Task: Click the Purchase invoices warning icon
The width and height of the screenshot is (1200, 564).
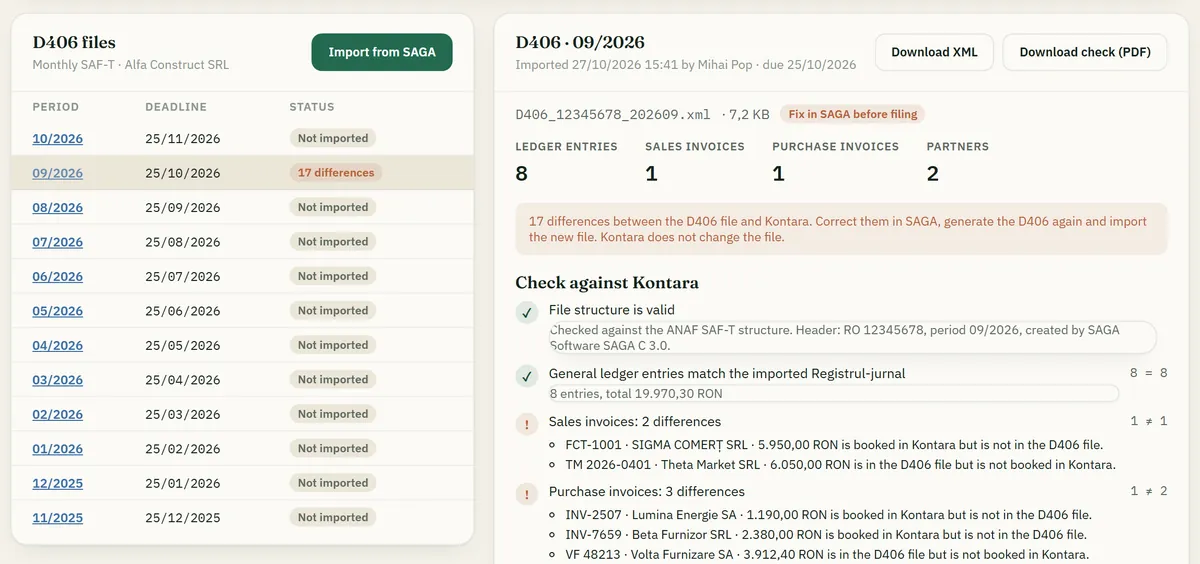Action: [x=526, y=495]
